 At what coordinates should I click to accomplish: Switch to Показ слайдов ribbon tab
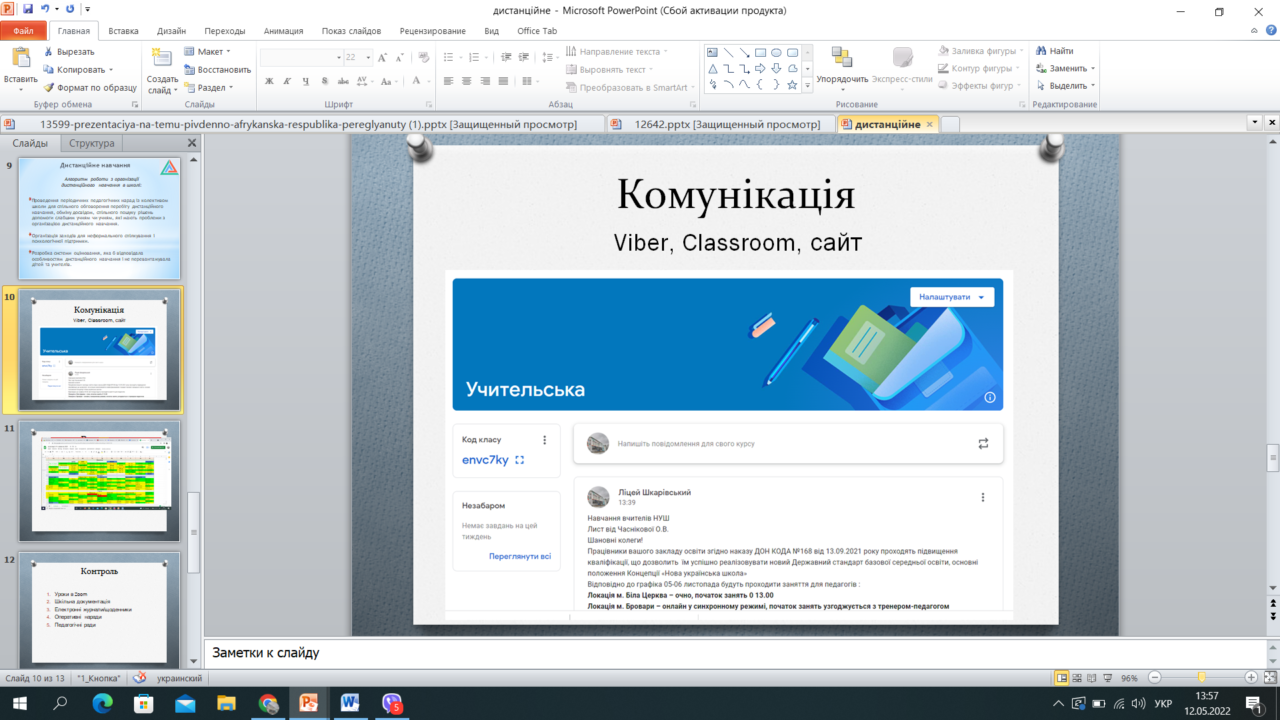tap(353, 31)
